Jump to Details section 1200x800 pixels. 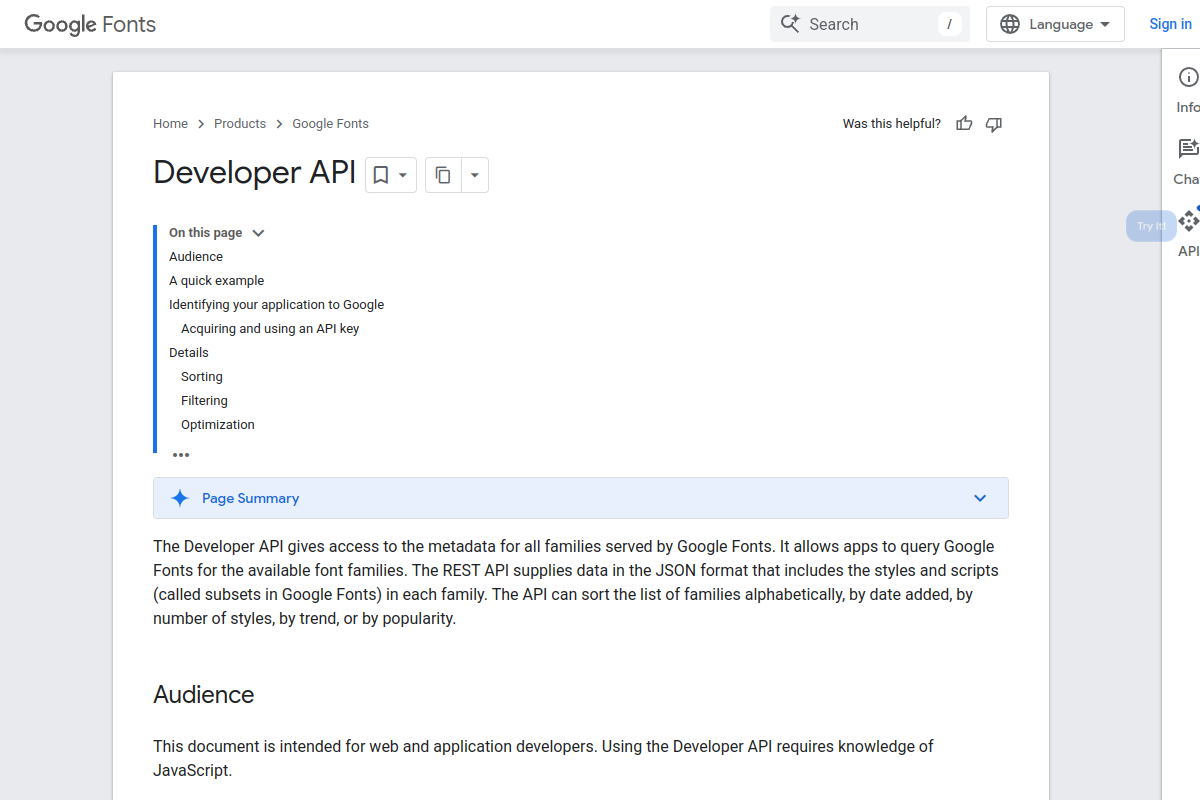189,353
